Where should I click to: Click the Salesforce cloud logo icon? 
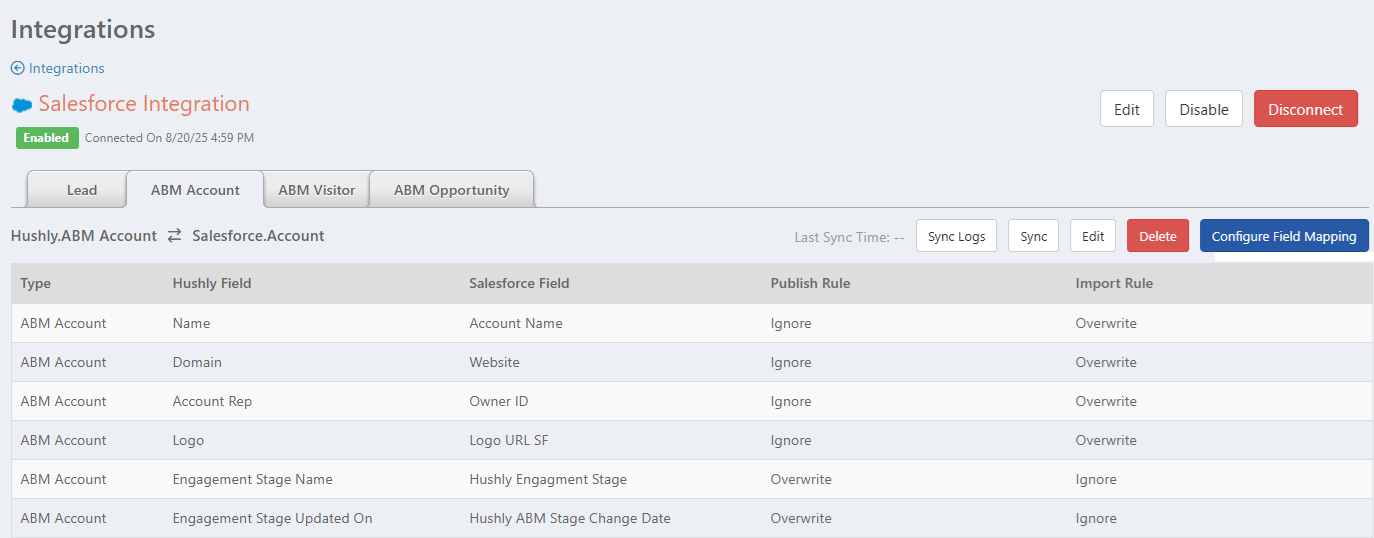(22, 105)
